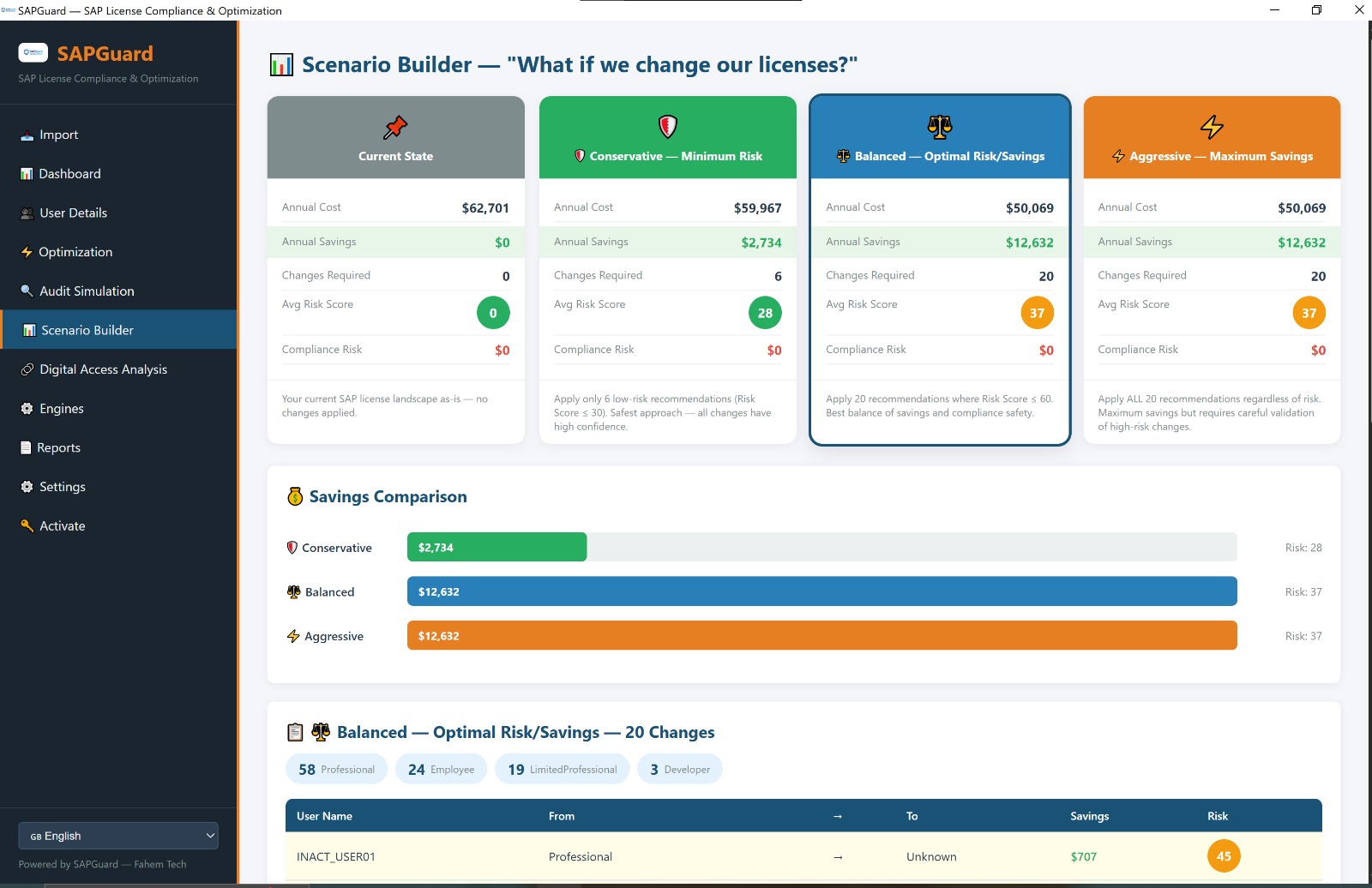Click the Risk column header
Image resolution: width=1372 pixels, height=888 pixels.
click(1218, 816)
